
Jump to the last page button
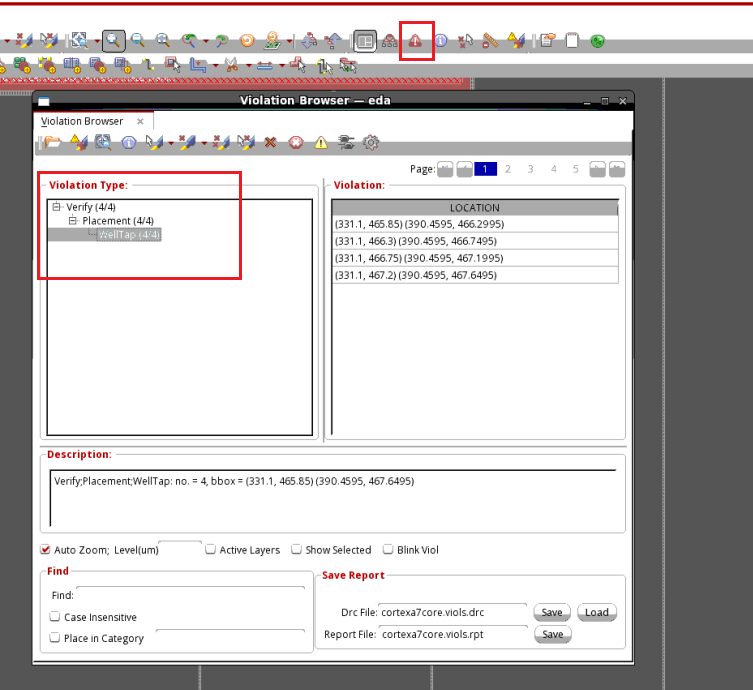(x=617, y=169)
